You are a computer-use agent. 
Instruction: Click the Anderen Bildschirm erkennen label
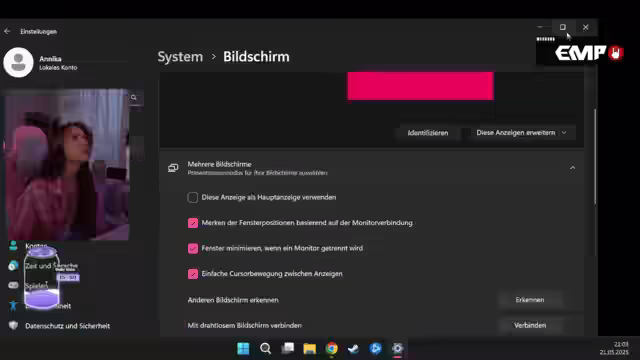coord(233,300)
